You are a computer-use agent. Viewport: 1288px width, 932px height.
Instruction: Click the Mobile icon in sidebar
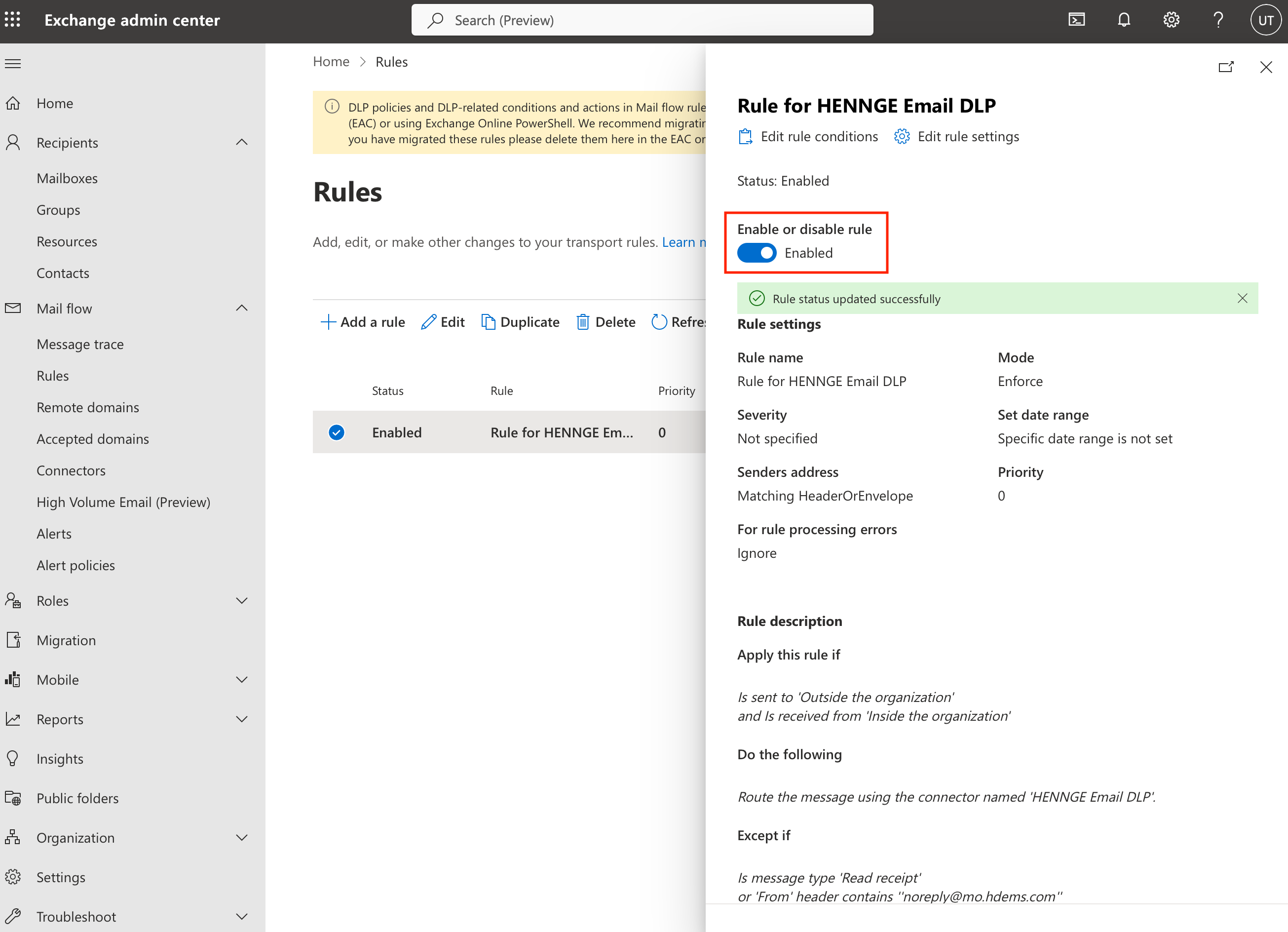(x=12, y=679)
